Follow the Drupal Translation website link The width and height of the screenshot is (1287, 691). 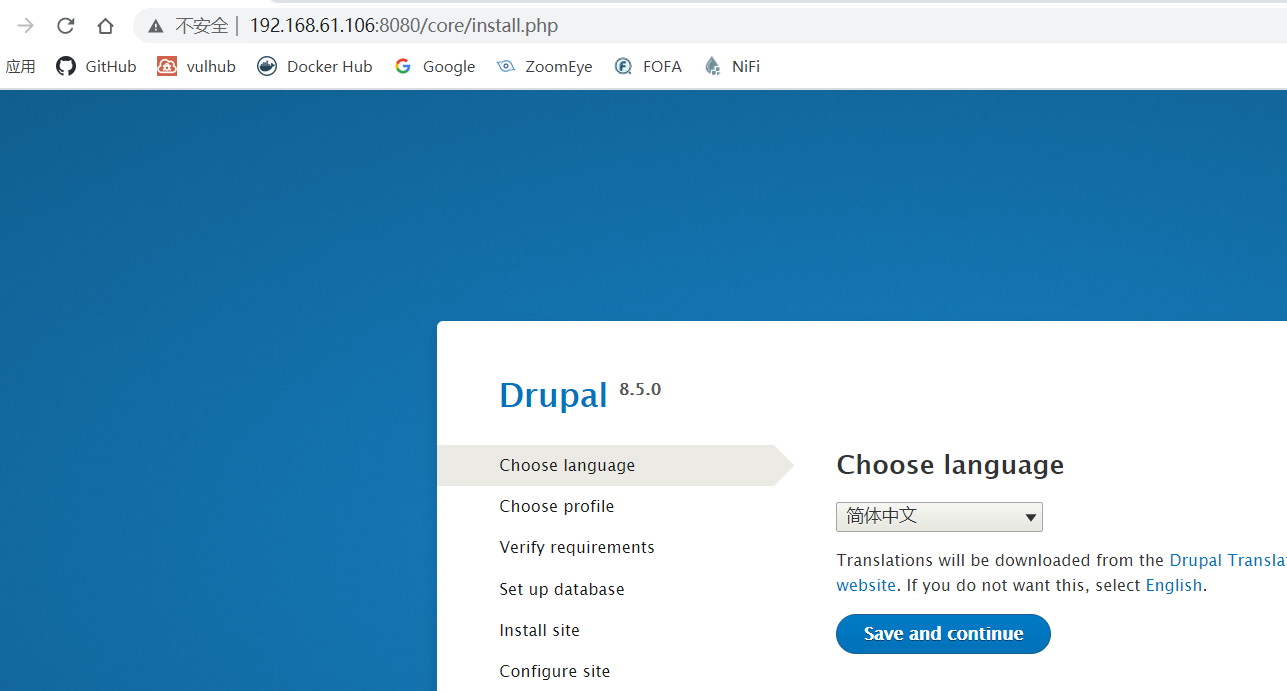(1228, 561)
